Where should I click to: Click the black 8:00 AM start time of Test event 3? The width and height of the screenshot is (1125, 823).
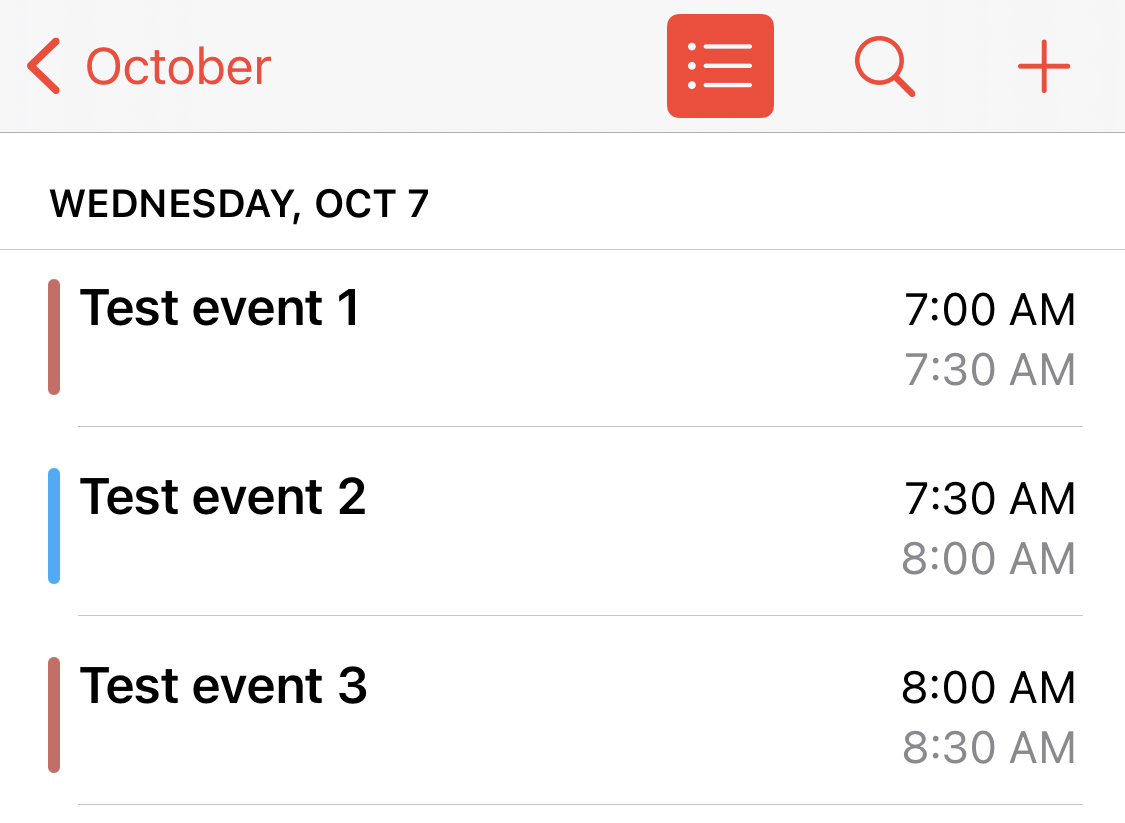[988, 688]
